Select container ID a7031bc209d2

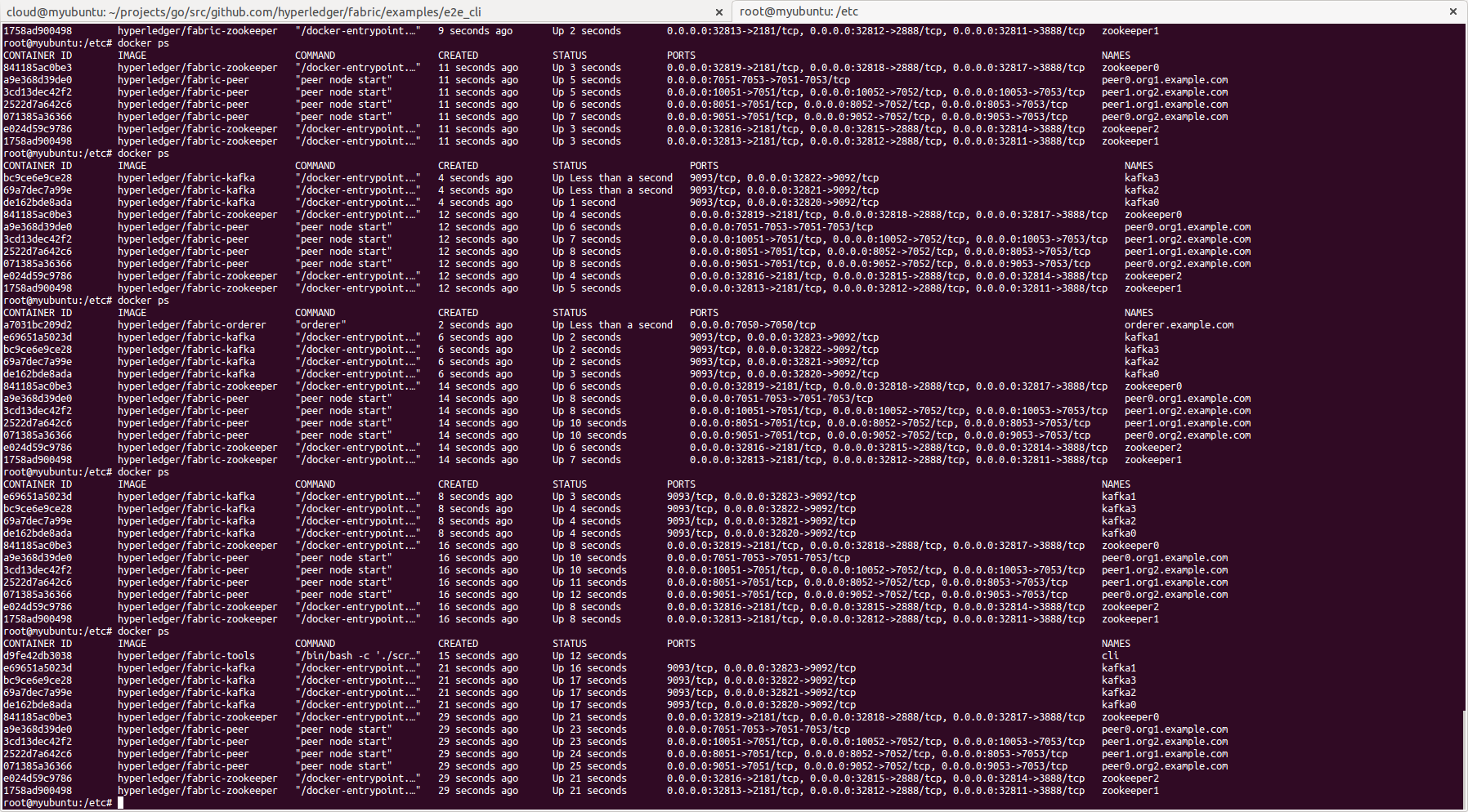38,325
